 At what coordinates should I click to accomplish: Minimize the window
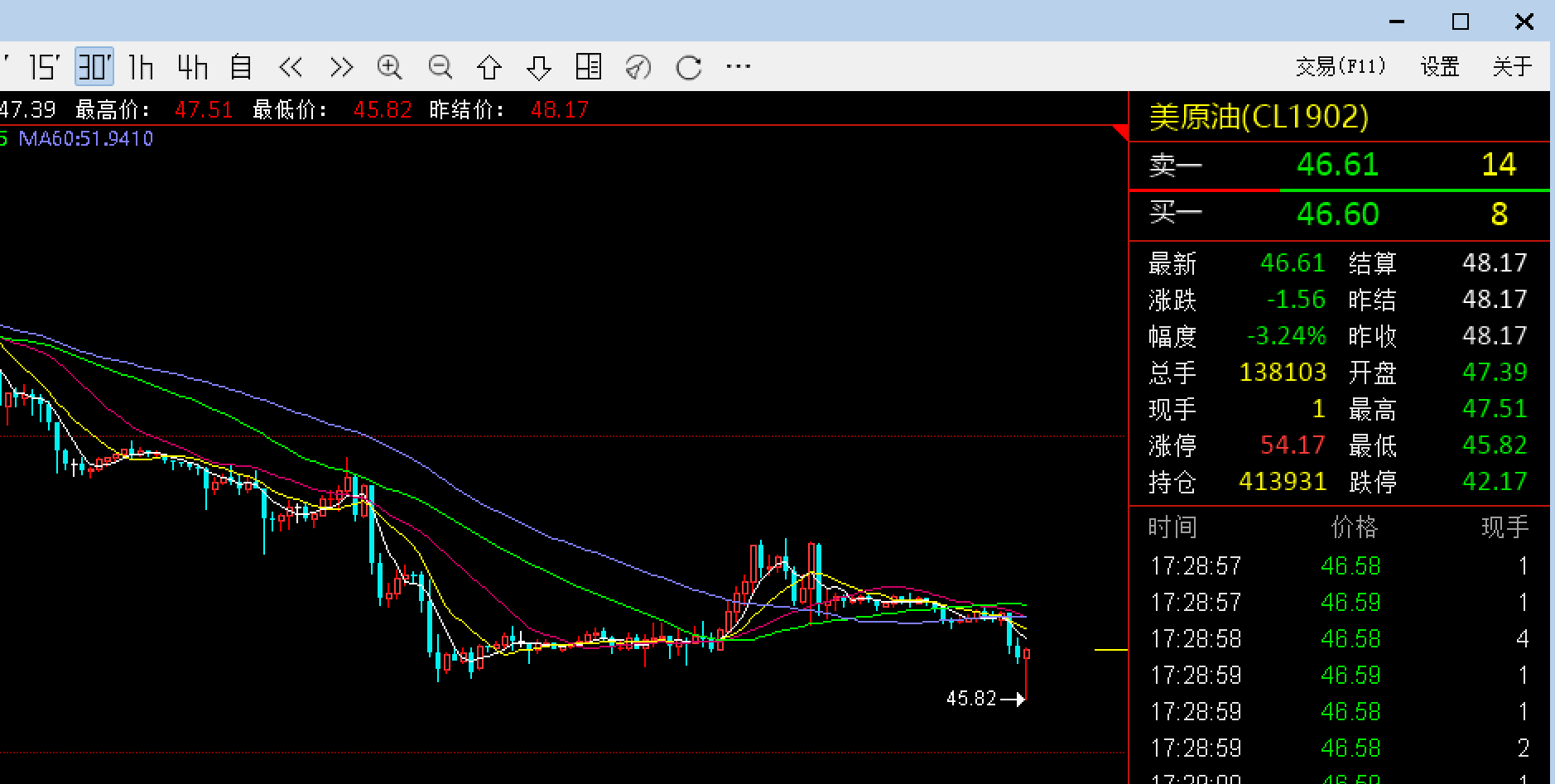pos(1397,22)
